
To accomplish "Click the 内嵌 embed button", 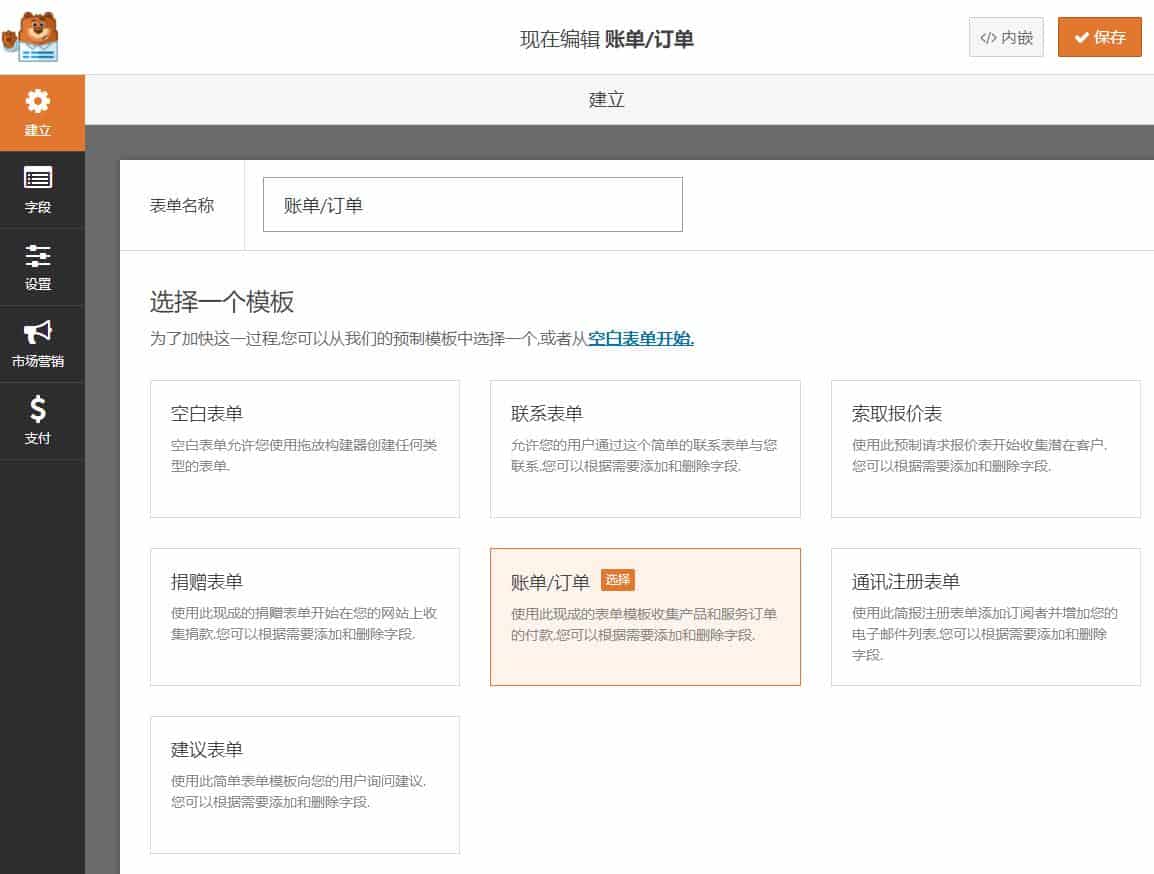I will [1006, 38].
